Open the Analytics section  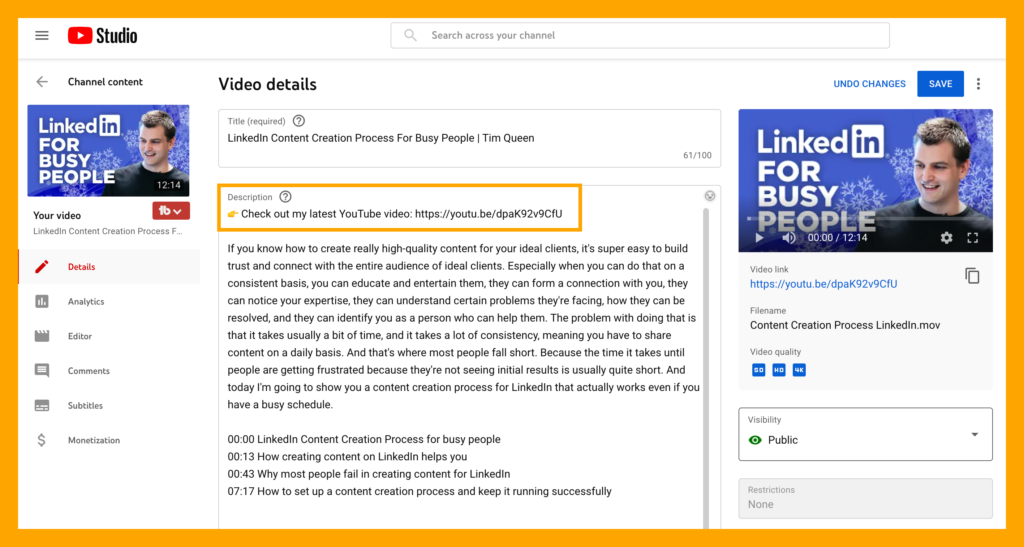[109, 301]
